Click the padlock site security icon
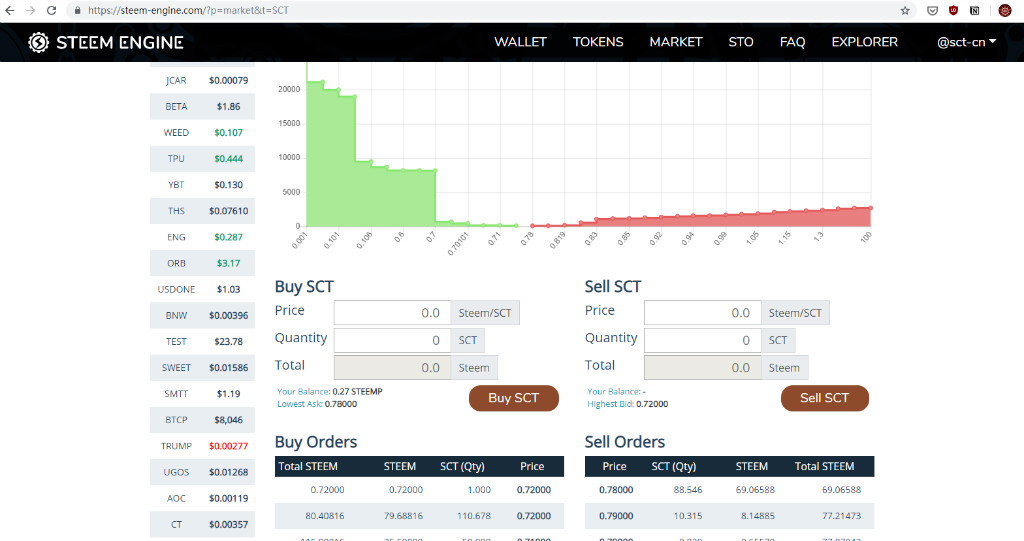The image size is (1024, 541). click(77, 10)
